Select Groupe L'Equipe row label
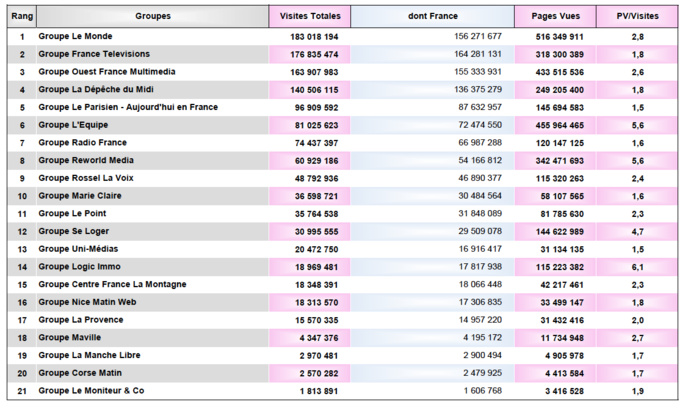The width and height of the screenshot is (688, 410). [x=73, y=125]
